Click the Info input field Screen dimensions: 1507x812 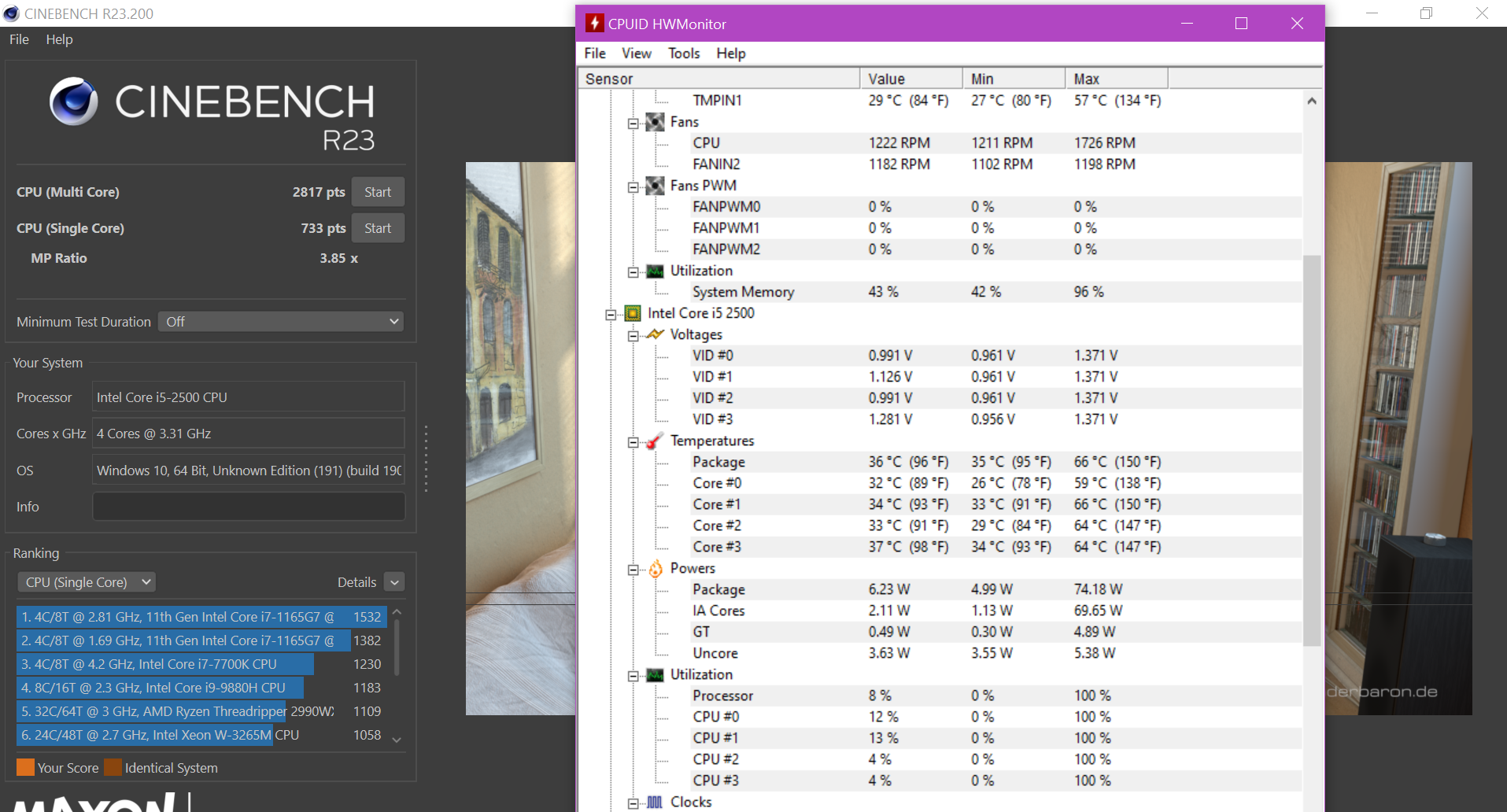click(249, 507)
